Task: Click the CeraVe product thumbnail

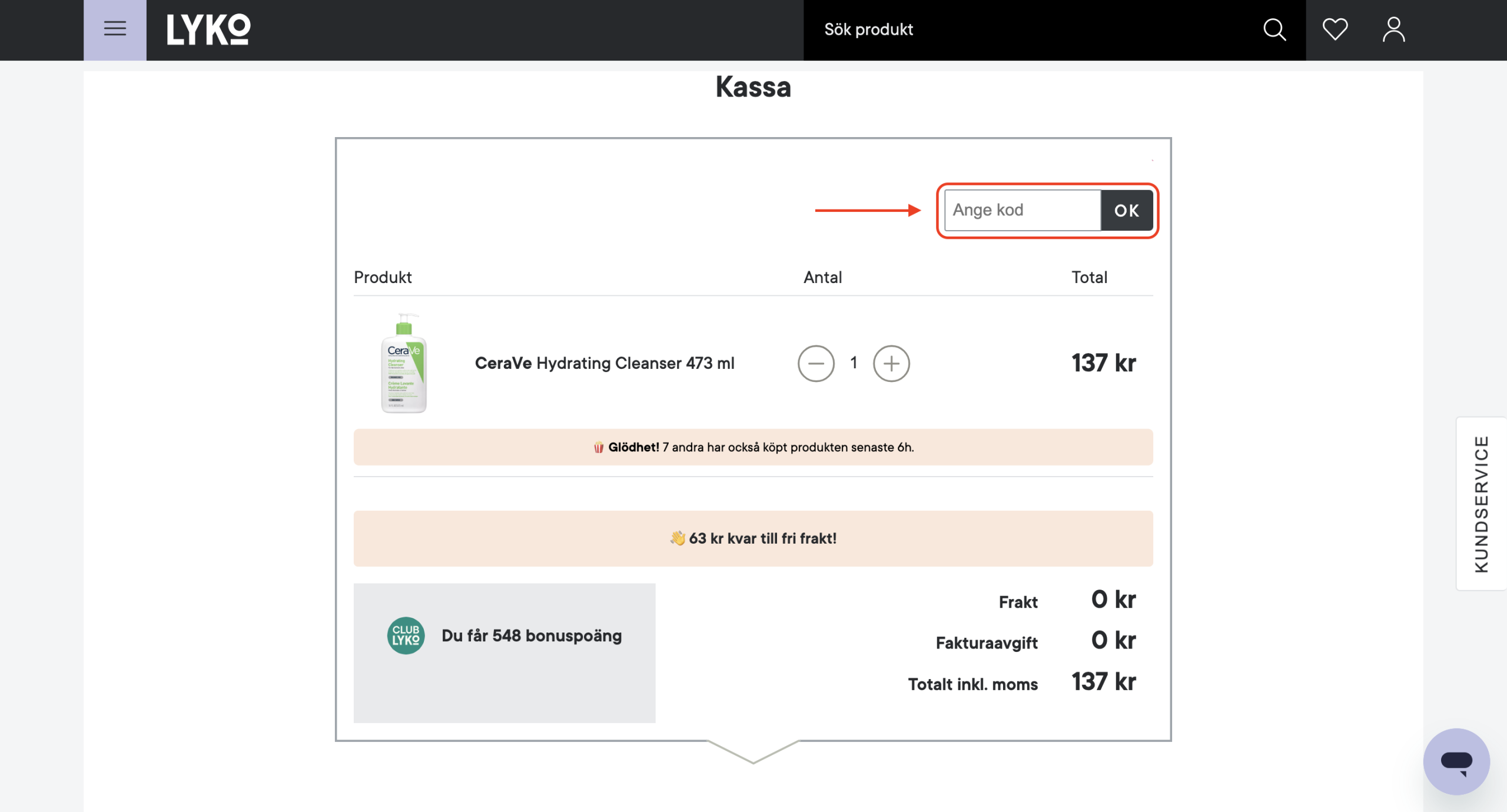Action: [x=404, y=364]
